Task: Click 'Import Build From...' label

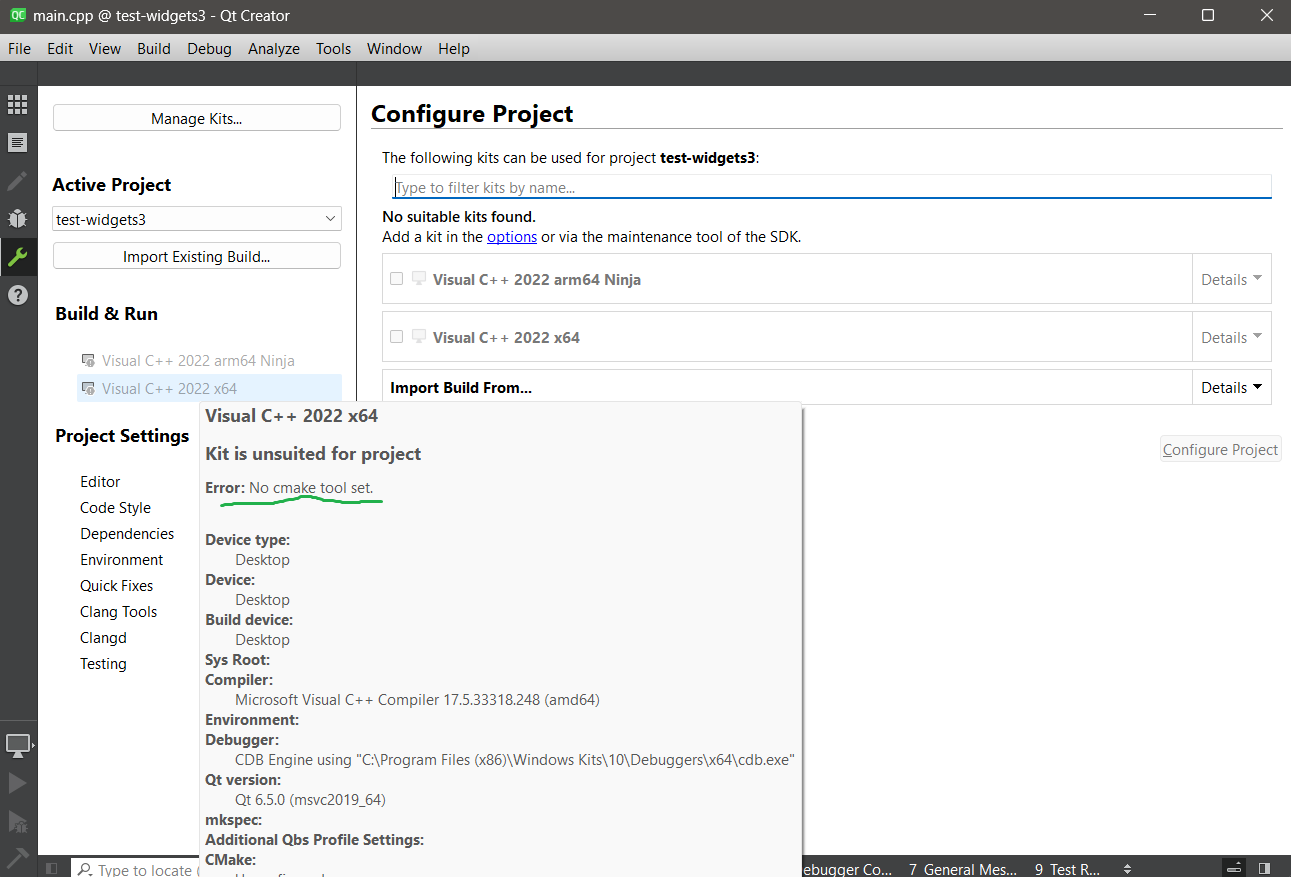Action: coord(461,387)
